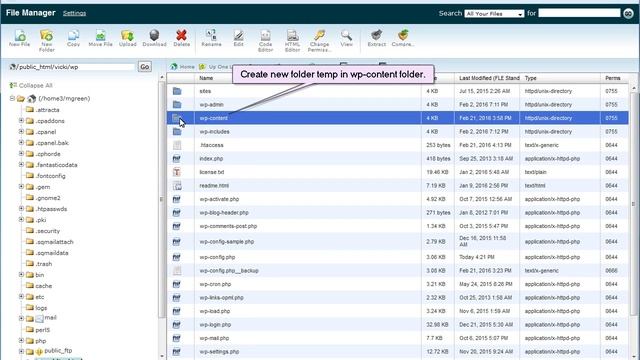Viewport: 640px width, 360px height.
Task: Click the php icon of index.php
Action: click(x=176, y=158)
